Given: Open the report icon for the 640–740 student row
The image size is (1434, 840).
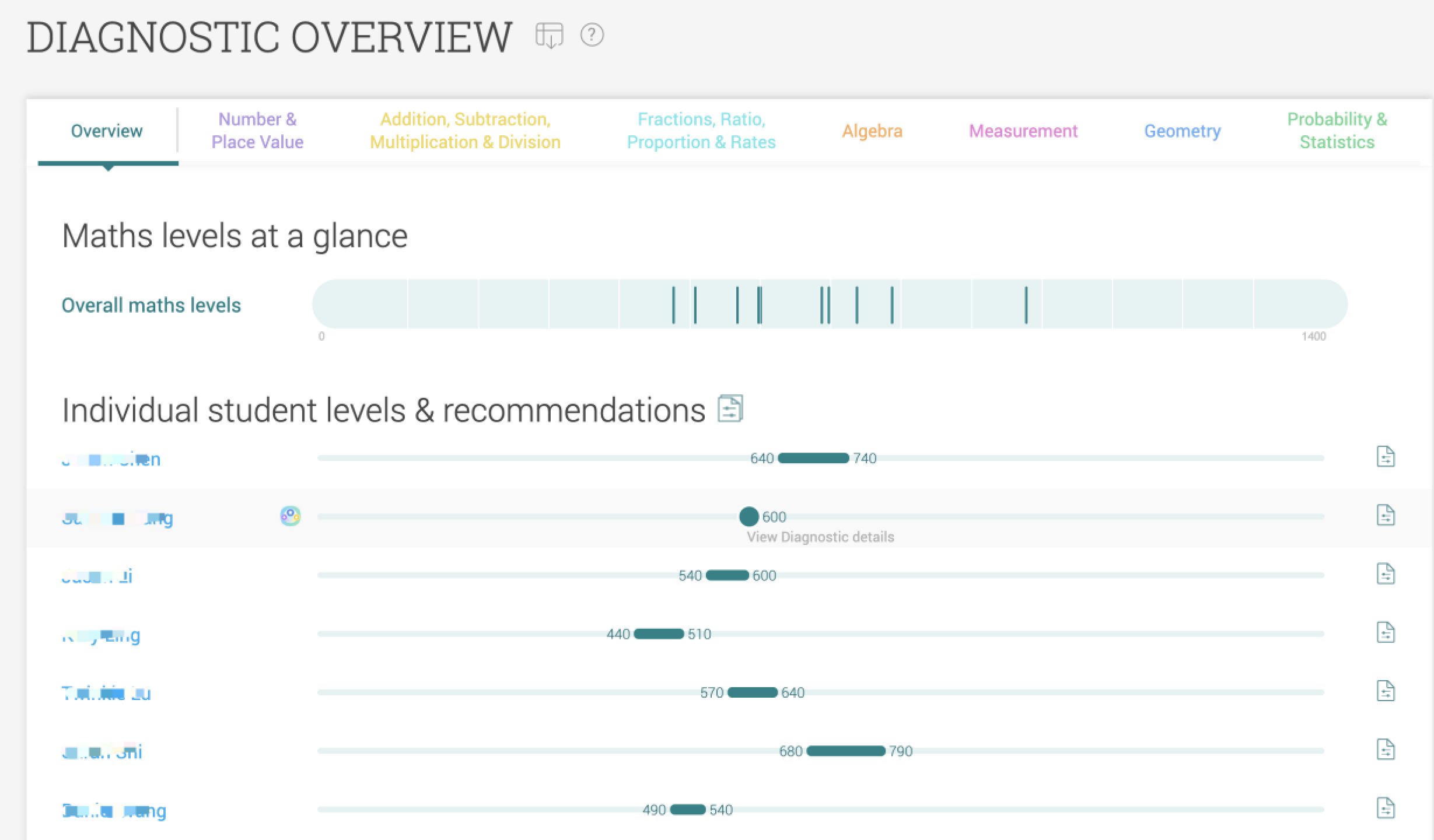Looking at the screenshot, I should coord(1385,457).
